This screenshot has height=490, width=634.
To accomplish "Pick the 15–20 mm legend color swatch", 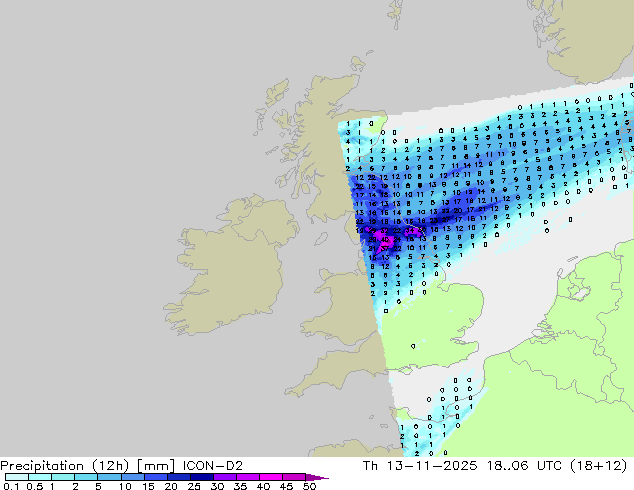I will [155, 477].
